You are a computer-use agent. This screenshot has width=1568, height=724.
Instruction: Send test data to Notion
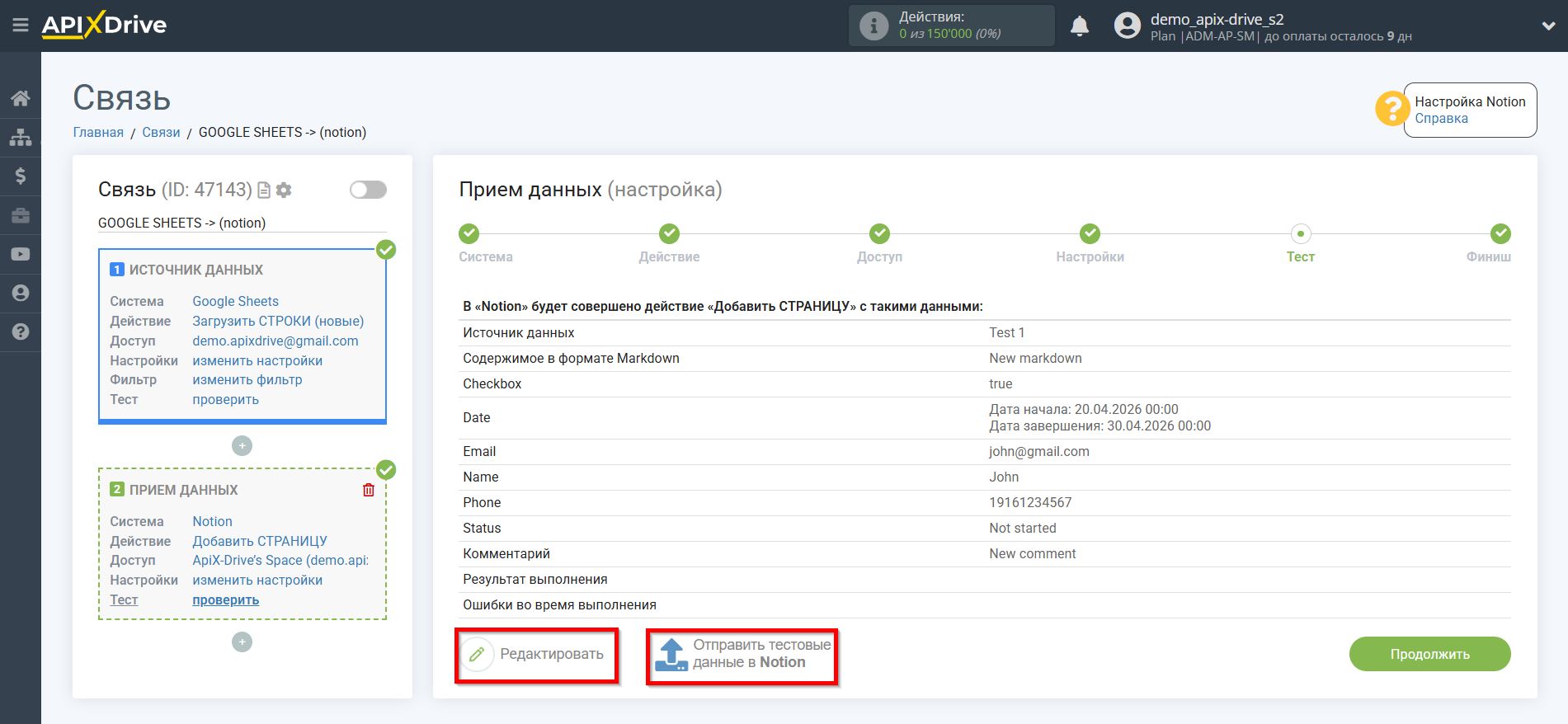click(x=742, y=655)
